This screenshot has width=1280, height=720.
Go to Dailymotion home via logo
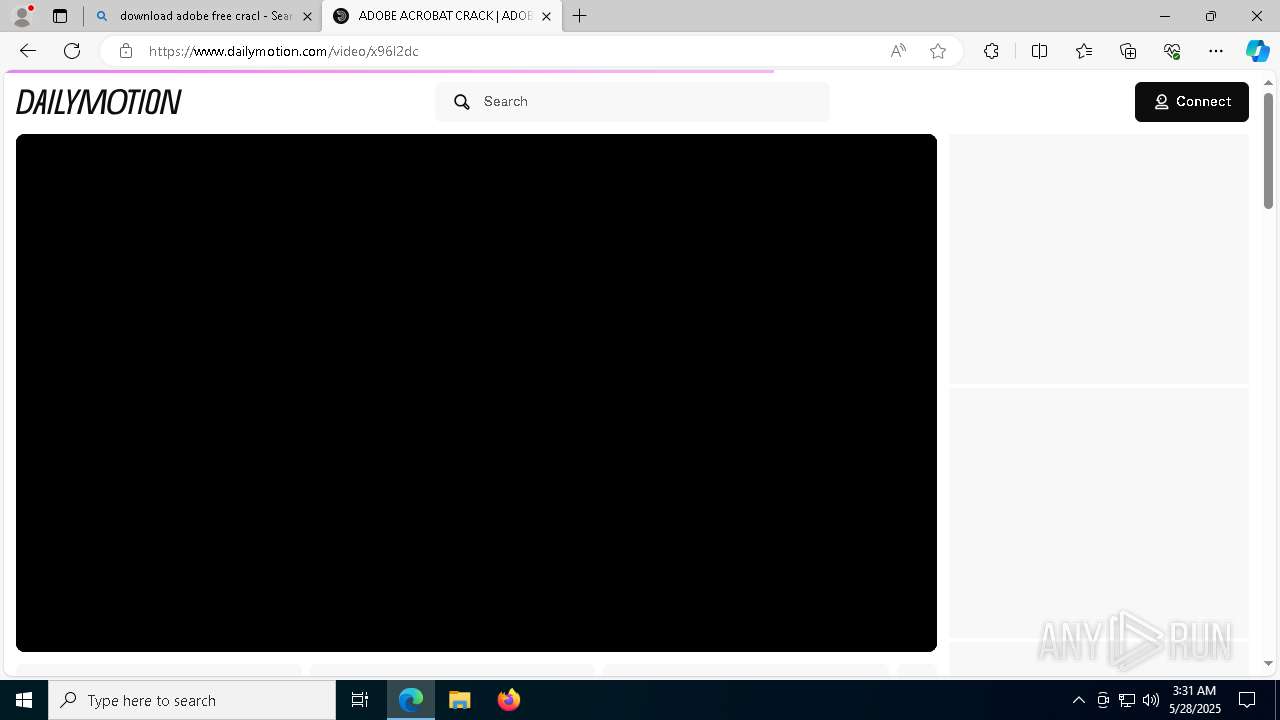(98, 102)
